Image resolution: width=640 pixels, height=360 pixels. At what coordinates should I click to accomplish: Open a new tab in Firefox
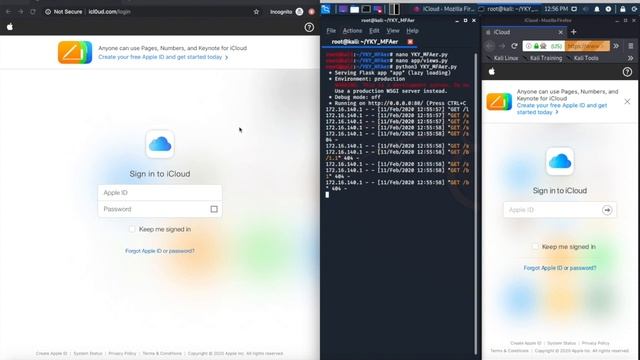(x=573, y=32)
